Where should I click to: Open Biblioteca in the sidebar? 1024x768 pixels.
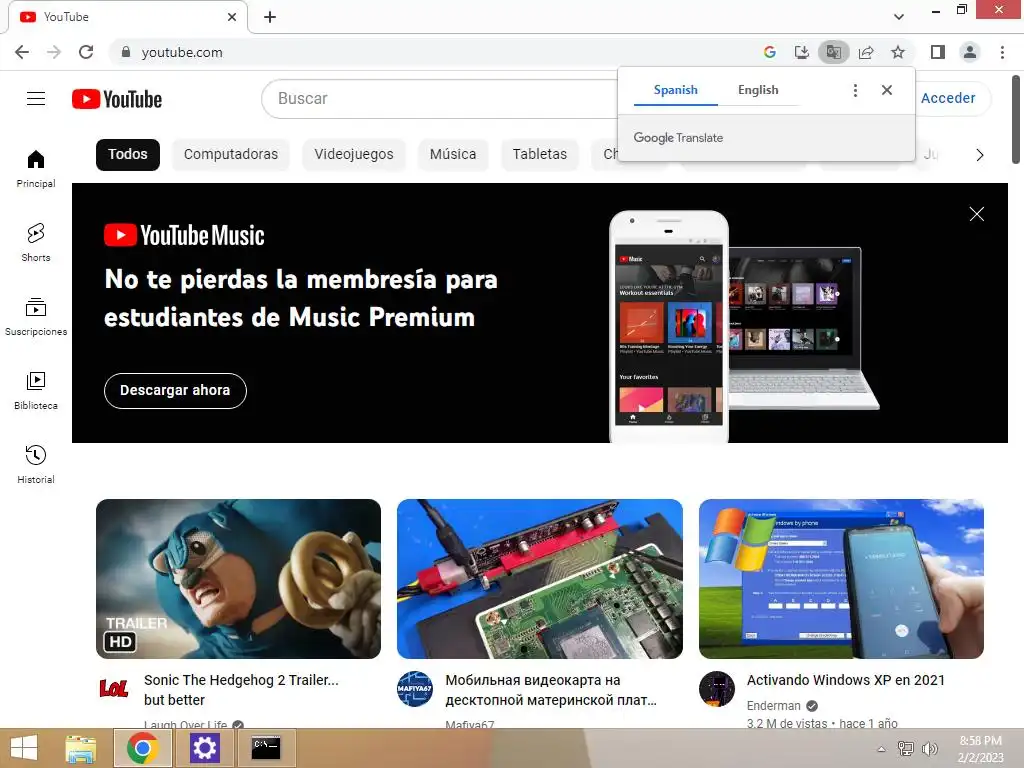(36, 391)
